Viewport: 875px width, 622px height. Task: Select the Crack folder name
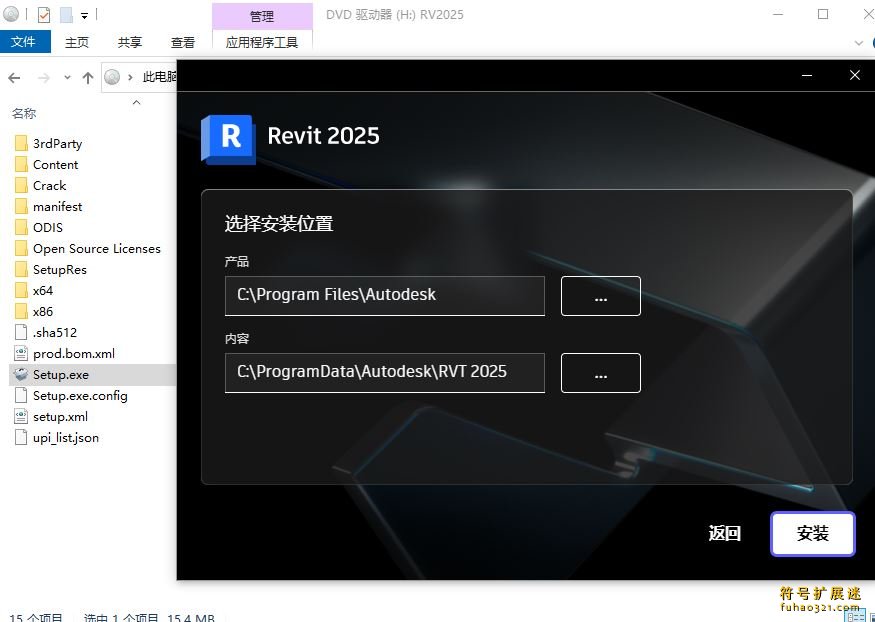click(x=50, y=186)
